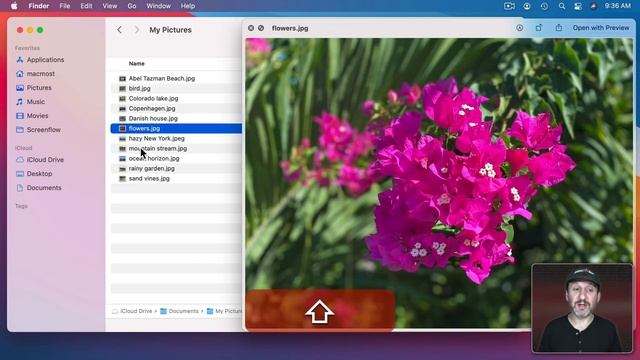Click My Pictures folder in the path bar
This screenshot has width=640, height=360.
click(224, 311)
